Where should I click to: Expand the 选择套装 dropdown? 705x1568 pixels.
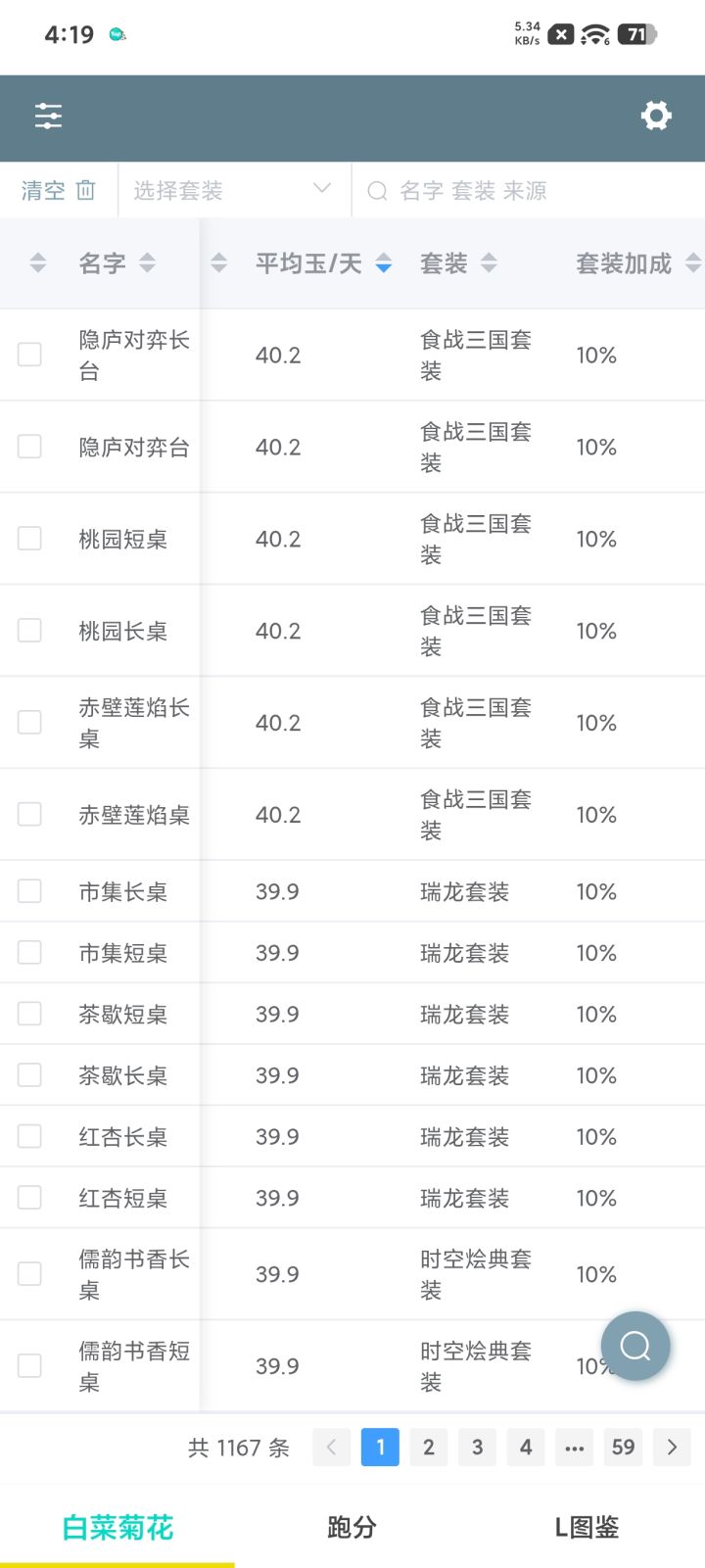233,190
